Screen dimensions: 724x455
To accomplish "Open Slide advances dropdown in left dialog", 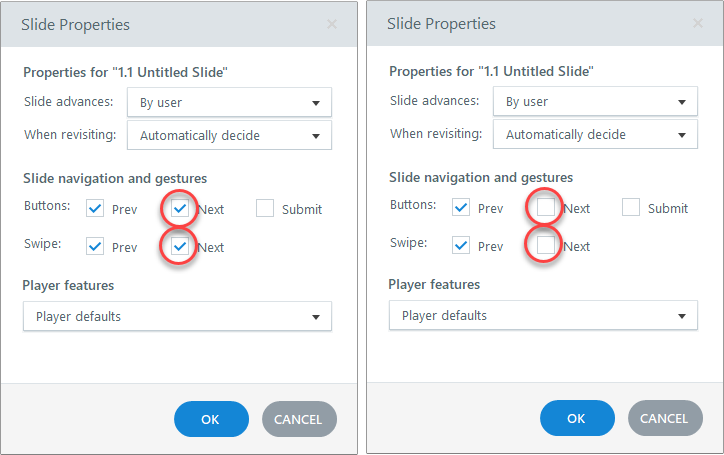I will click(228, 102).
